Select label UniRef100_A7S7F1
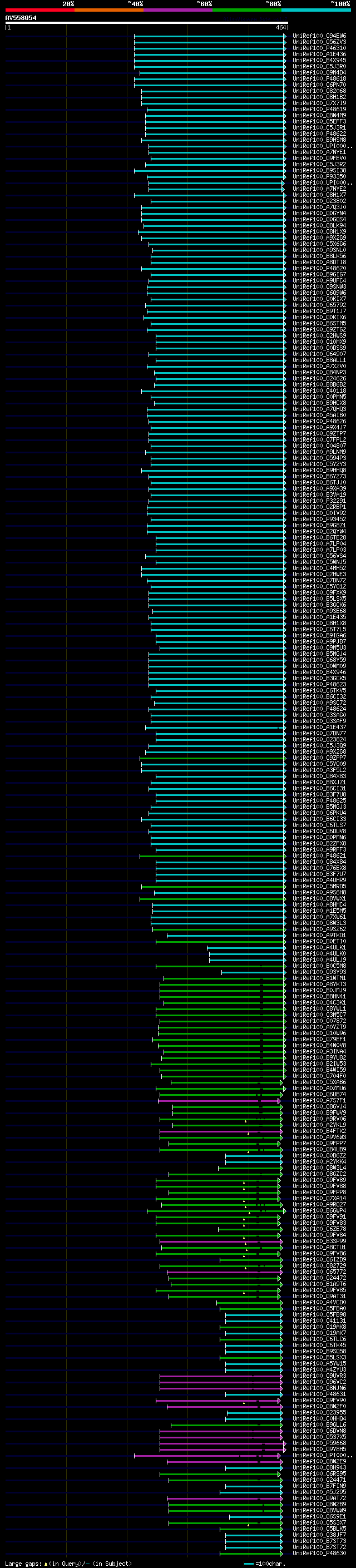356x1568 pixels. (319, 1101)
